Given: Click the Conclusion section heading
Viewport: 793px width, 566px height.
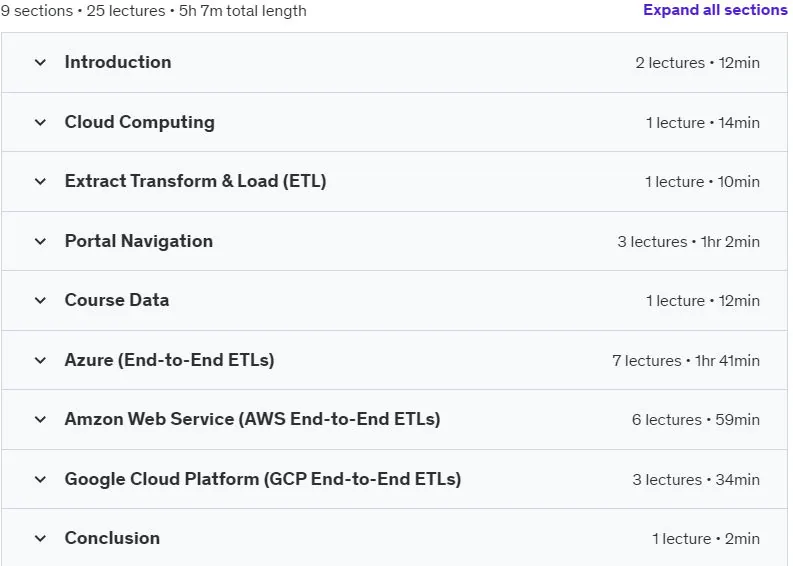Looking at the screenshot, I should click(x=112, y=538).
